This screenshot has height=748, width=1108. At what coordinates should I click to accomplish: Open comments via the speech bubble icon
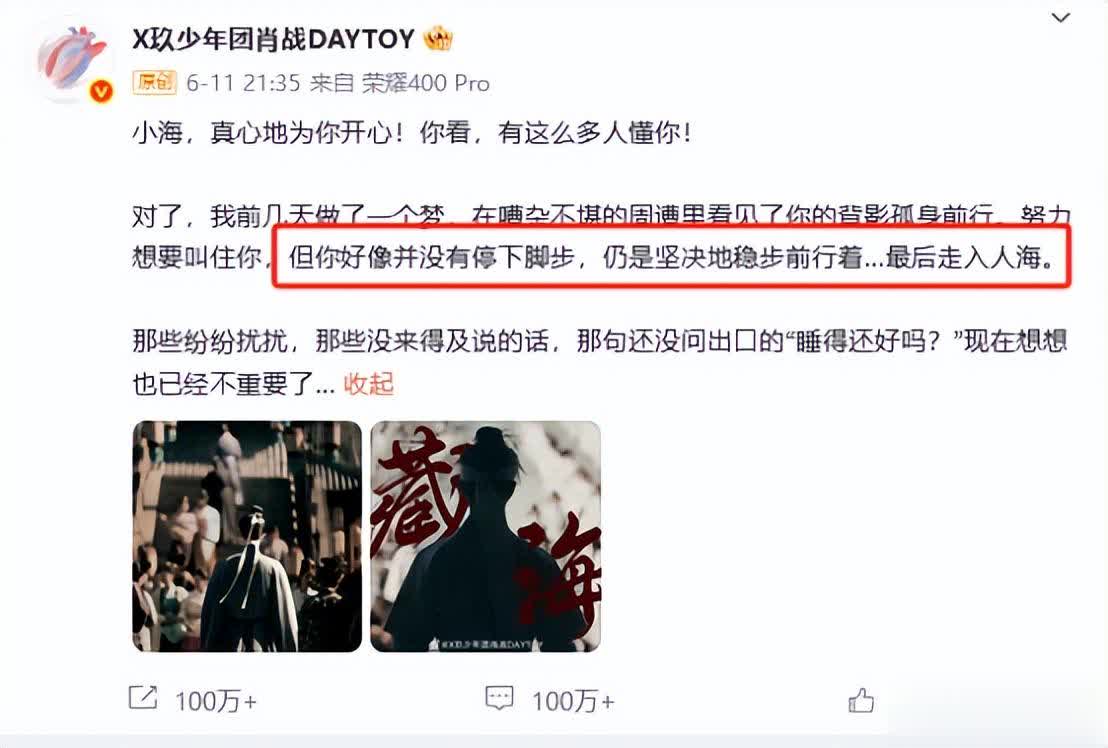[499, 698]
